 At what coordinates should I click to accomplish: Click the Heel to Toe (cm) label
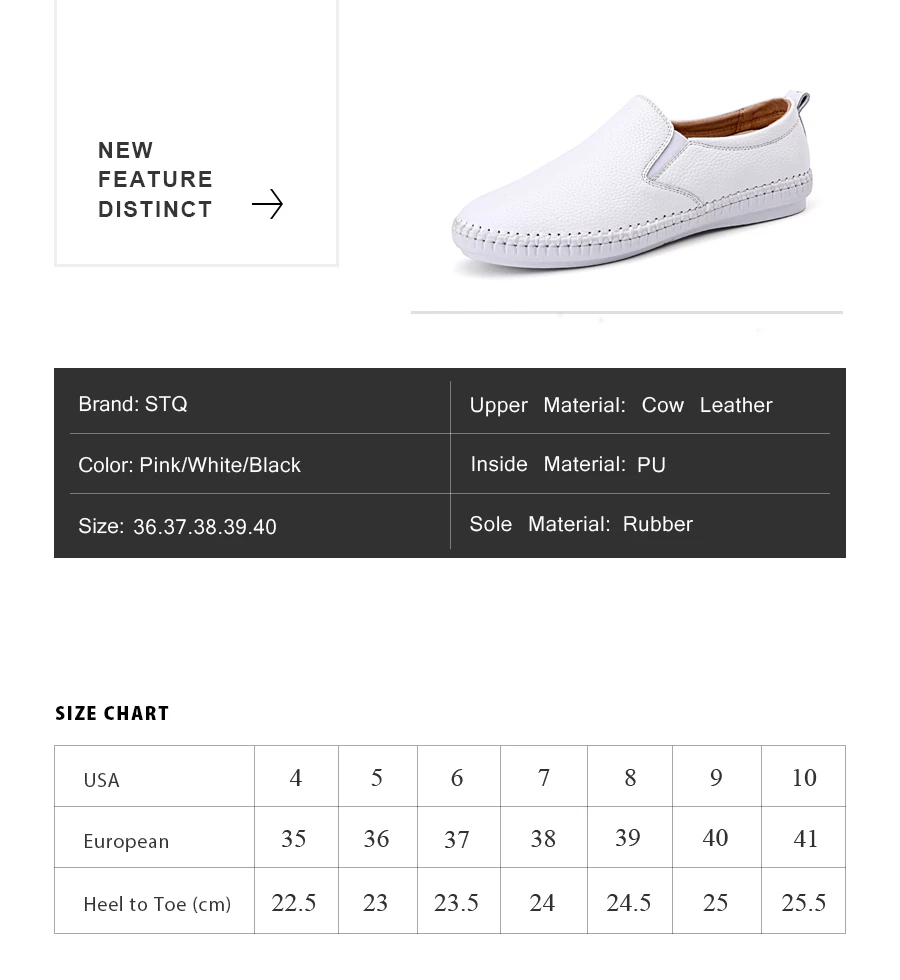tap(157, 904)
